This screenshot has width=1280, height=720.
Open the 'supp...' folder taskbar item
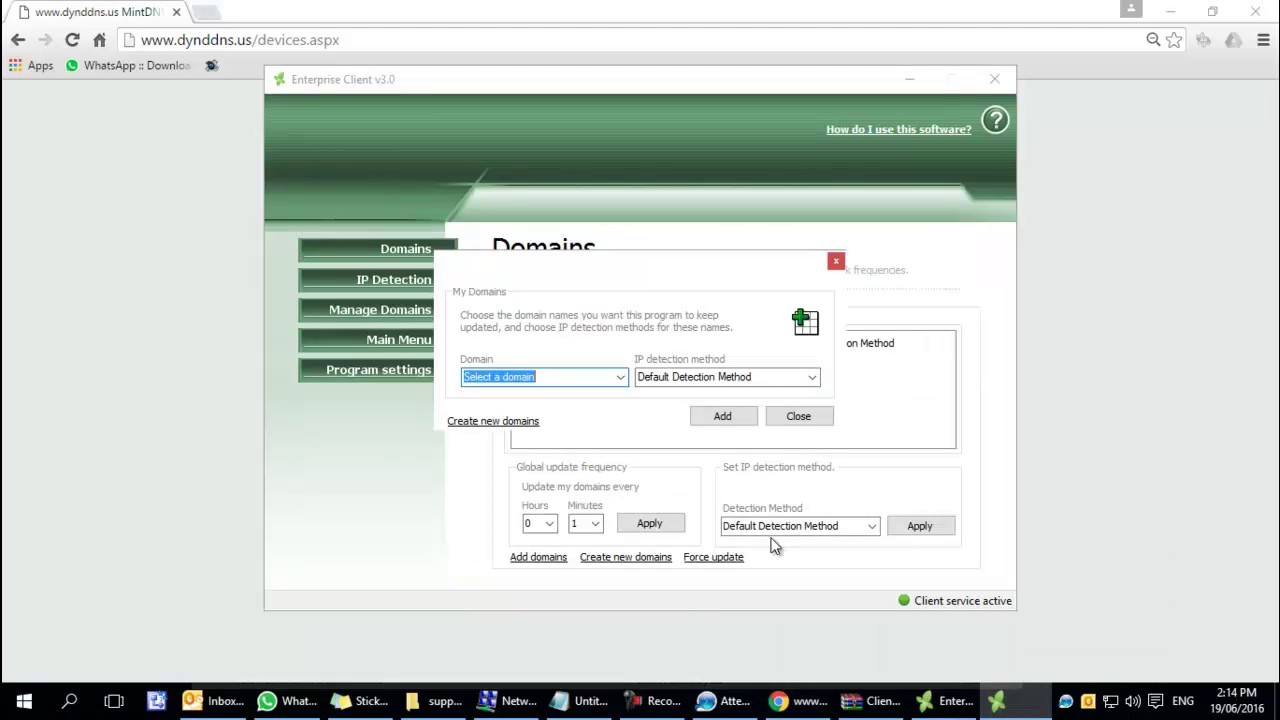tap(434, 701)
